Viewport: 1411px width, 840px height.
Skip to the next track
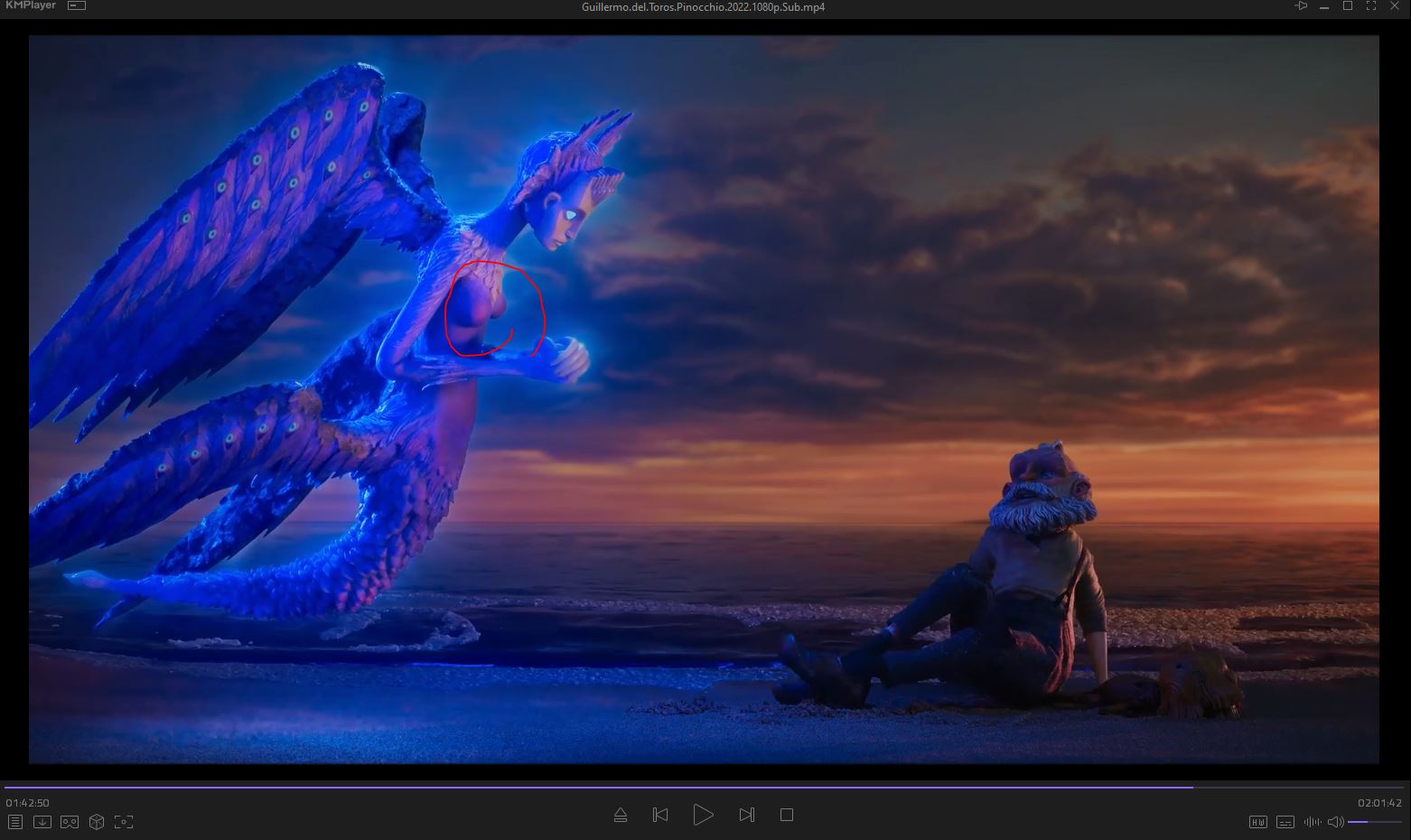[746, 815]
